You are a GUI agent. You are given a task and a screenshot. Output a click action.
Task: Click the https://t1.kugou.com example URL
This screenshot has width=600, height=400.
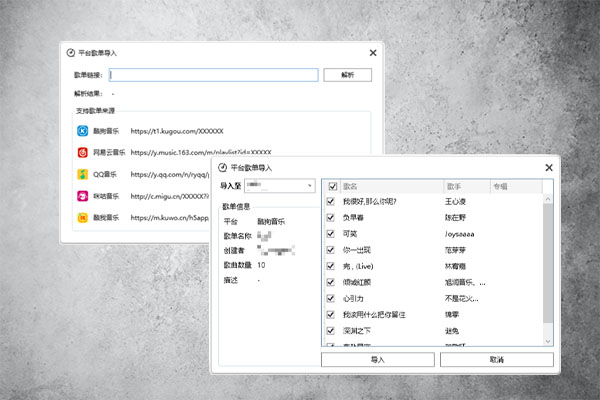177,131
